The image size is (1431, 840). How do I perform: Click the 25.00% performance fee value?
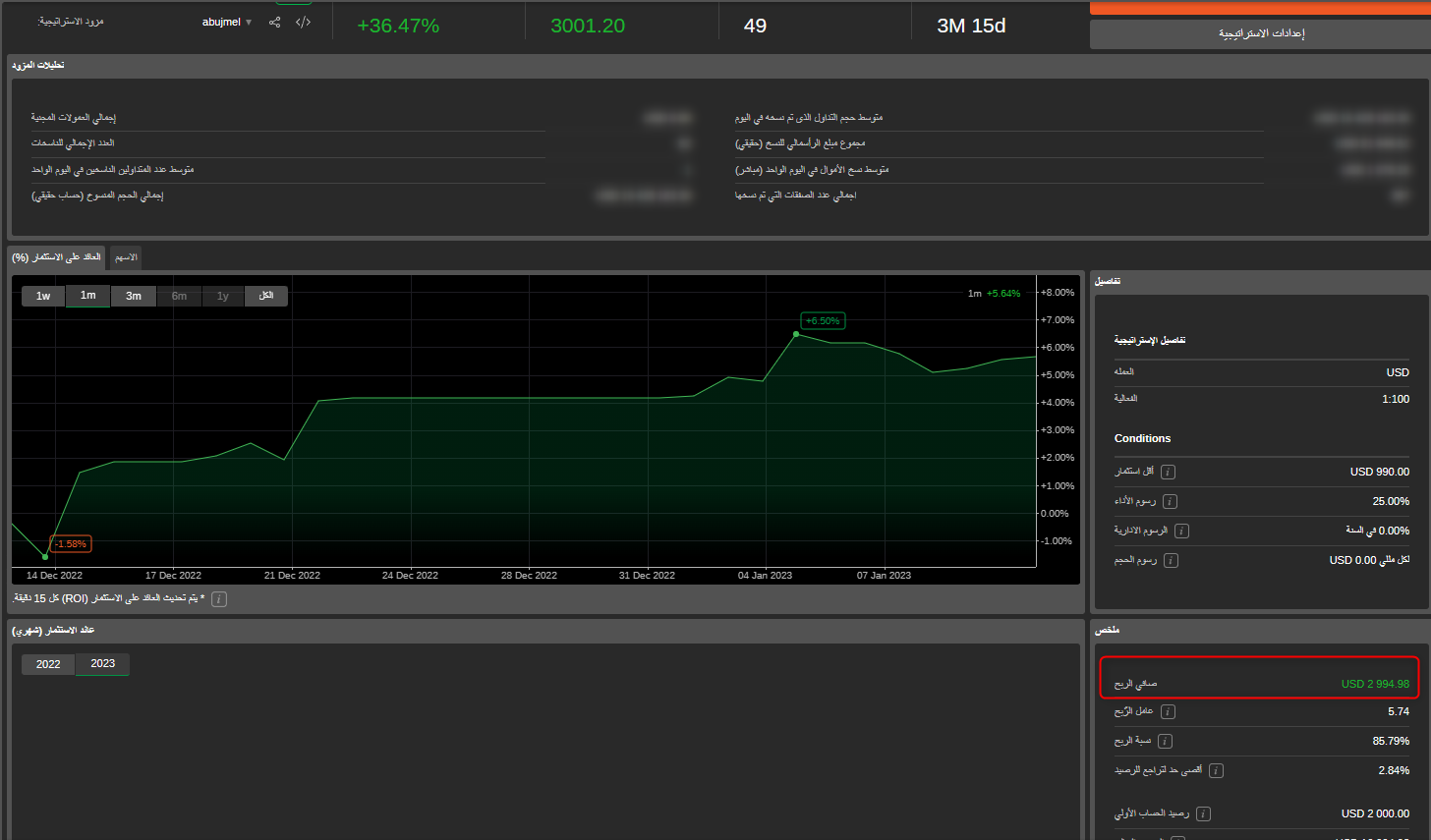(1391, 501)
